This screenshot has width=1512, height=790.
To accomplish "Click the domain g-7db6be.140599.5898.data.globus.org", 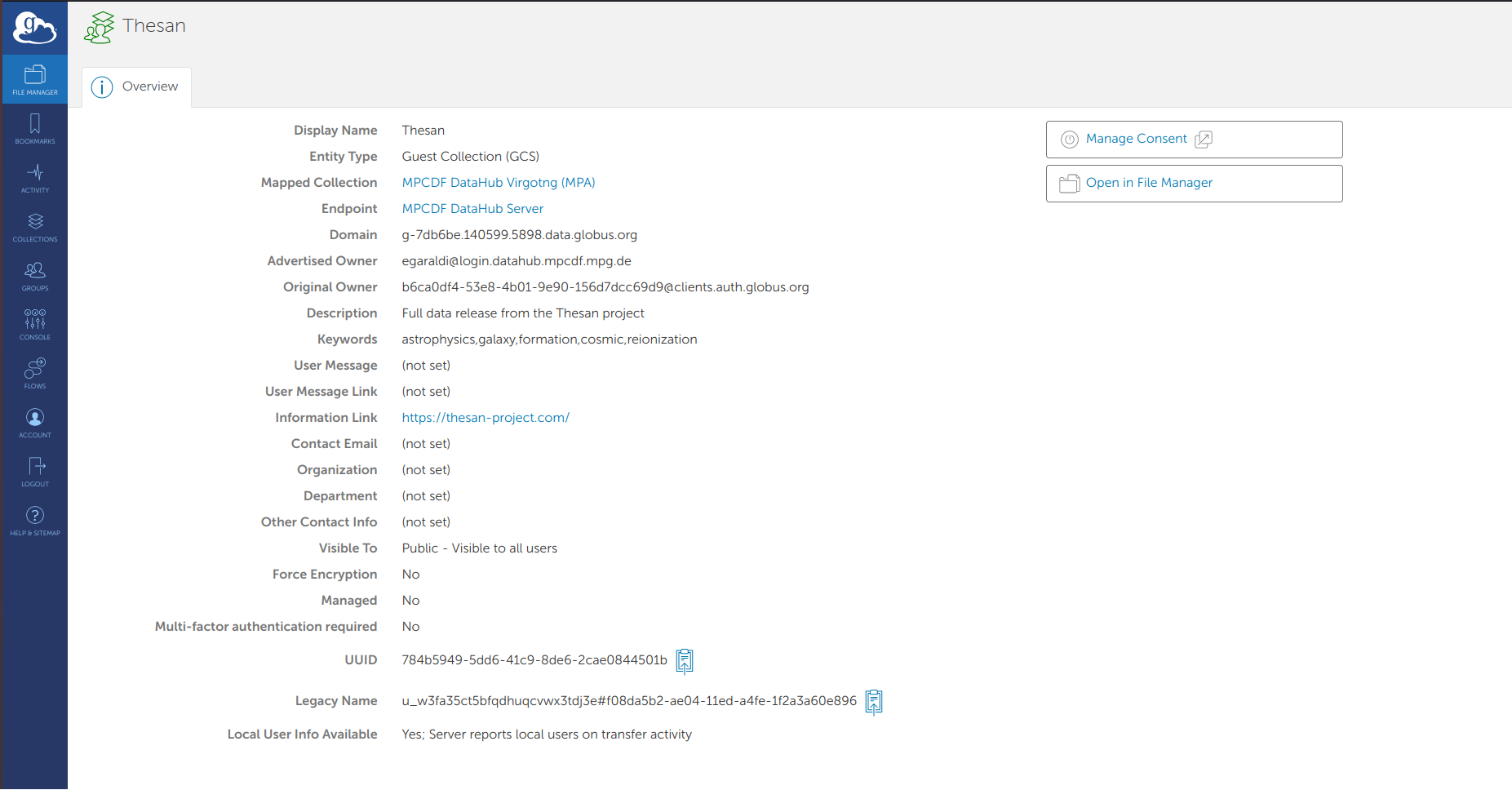I will (x=519, y=235).
